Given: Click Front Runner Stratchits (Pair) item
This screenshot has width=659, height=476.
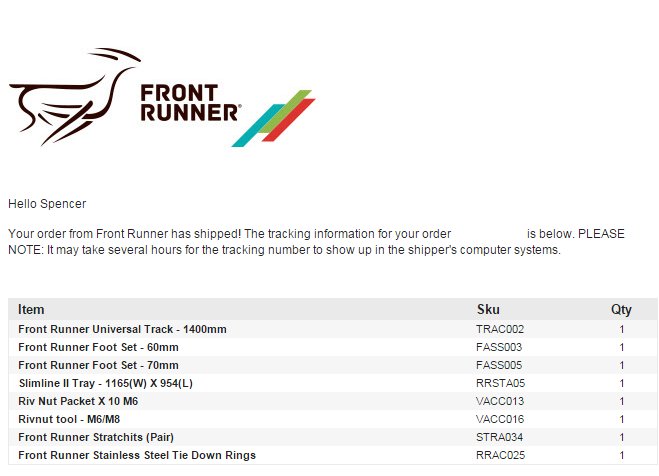Looking at the screenshot, I should click(96, 437).
